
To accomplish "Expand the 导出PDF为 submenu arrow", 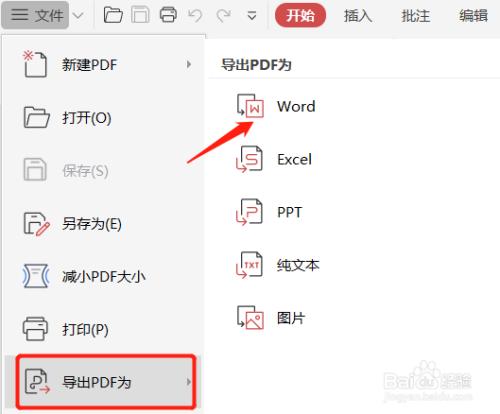I will [x=189, y=382].
